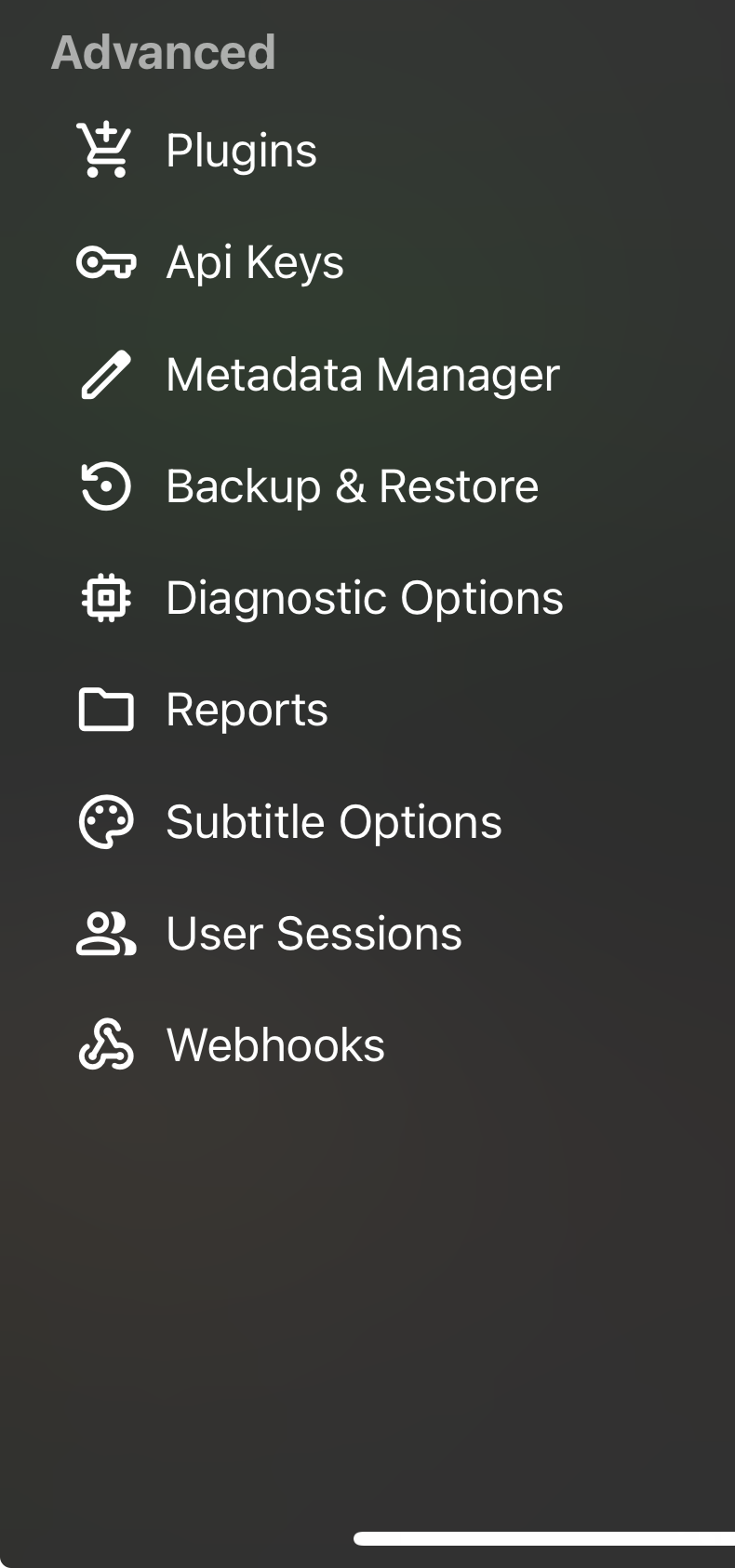Screen dimensions: 735x1568
Task: Open the Plugins menu item
Action: 241,151
